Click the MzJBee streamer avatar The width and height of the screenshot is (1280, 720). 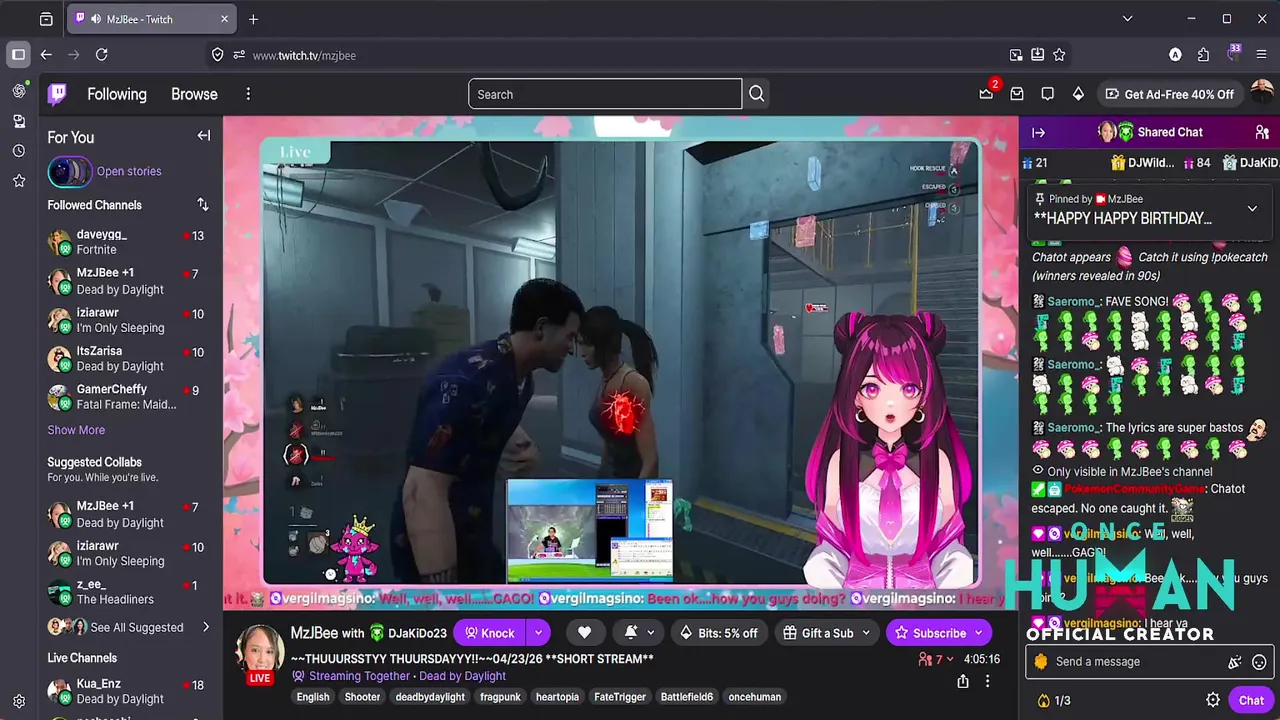[260, 650]
